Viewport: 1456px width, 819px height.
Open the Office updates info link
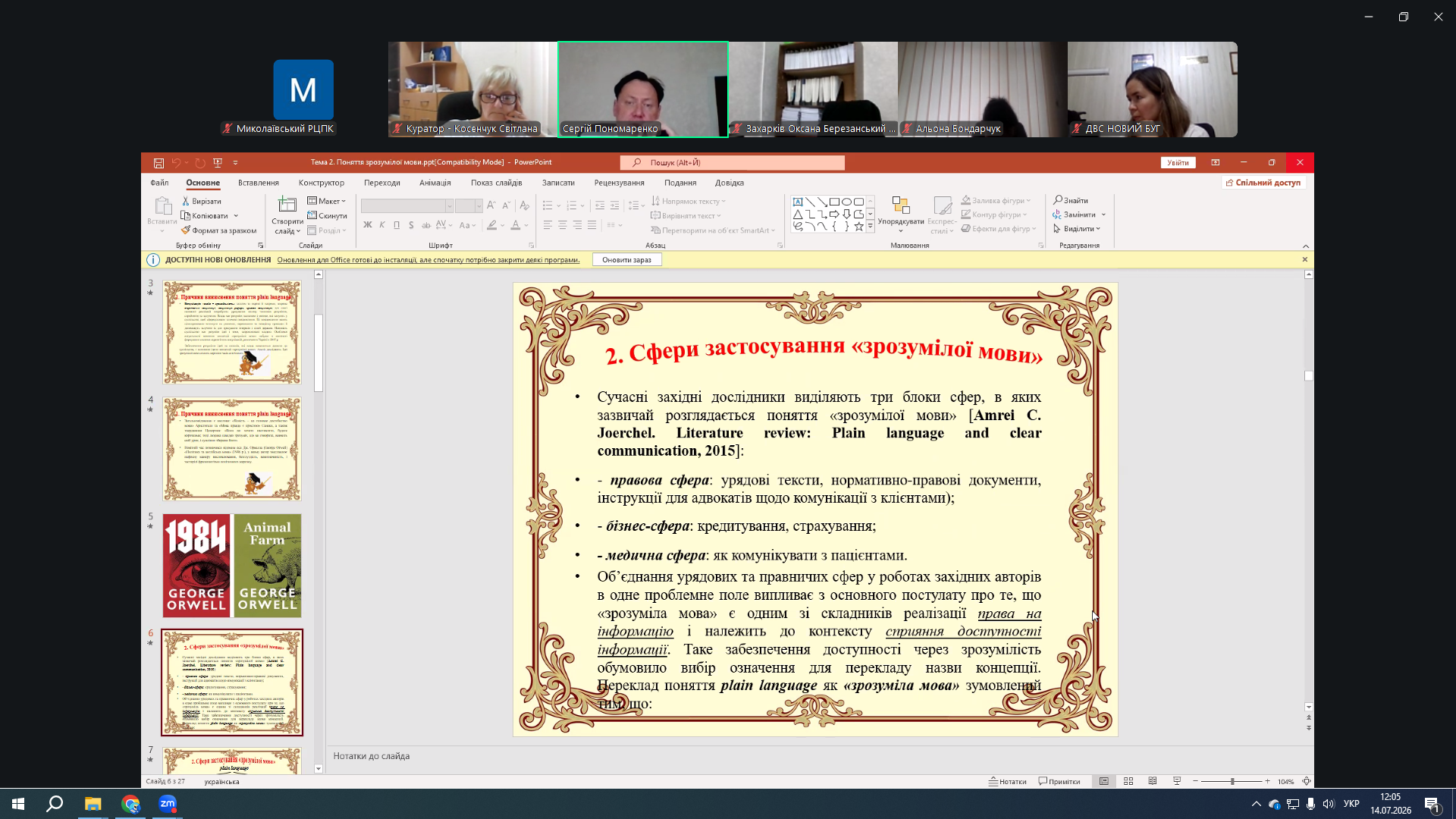[428, 260]
